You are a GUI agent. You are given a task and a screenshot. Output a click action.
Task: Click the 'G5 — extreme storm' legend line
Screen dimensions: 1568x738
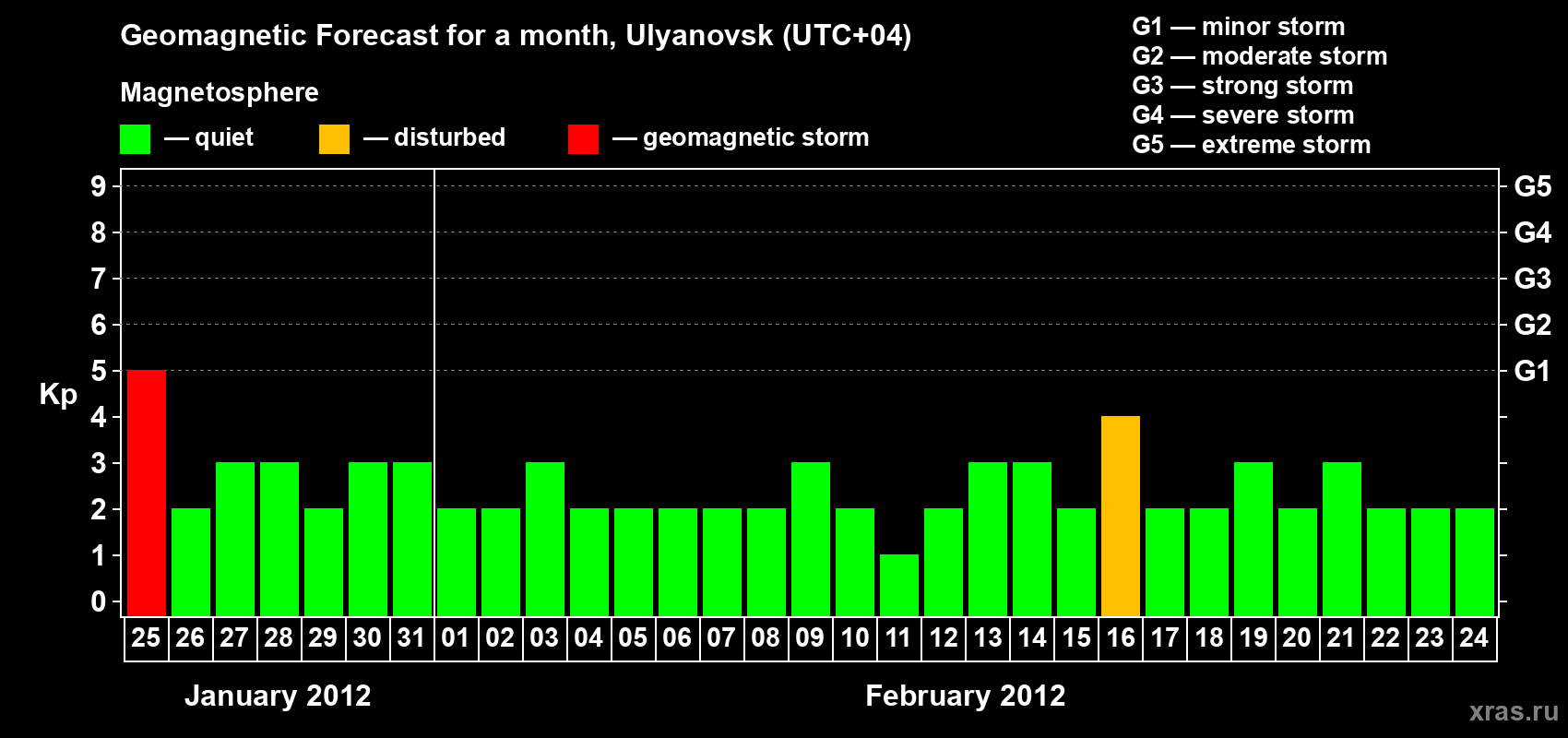click(x=1252, y=145)
